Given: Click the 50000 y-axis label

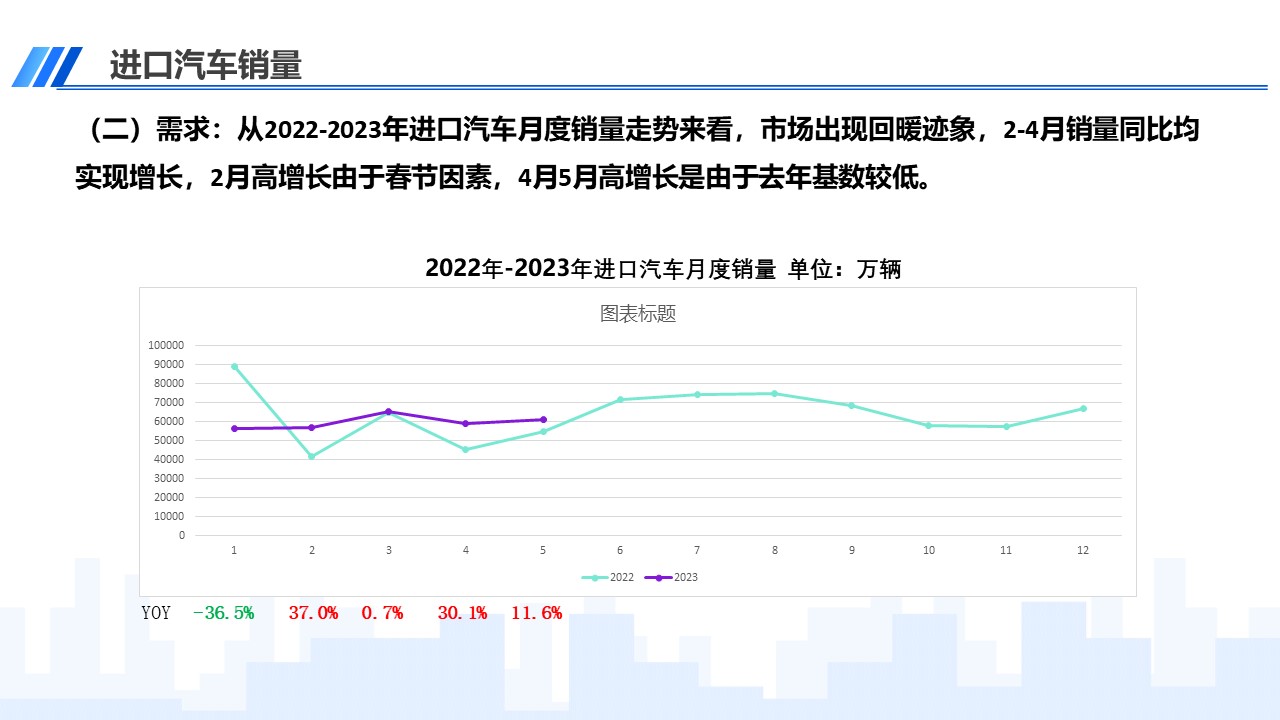Looking at the screenshot, I should (169, 440).
